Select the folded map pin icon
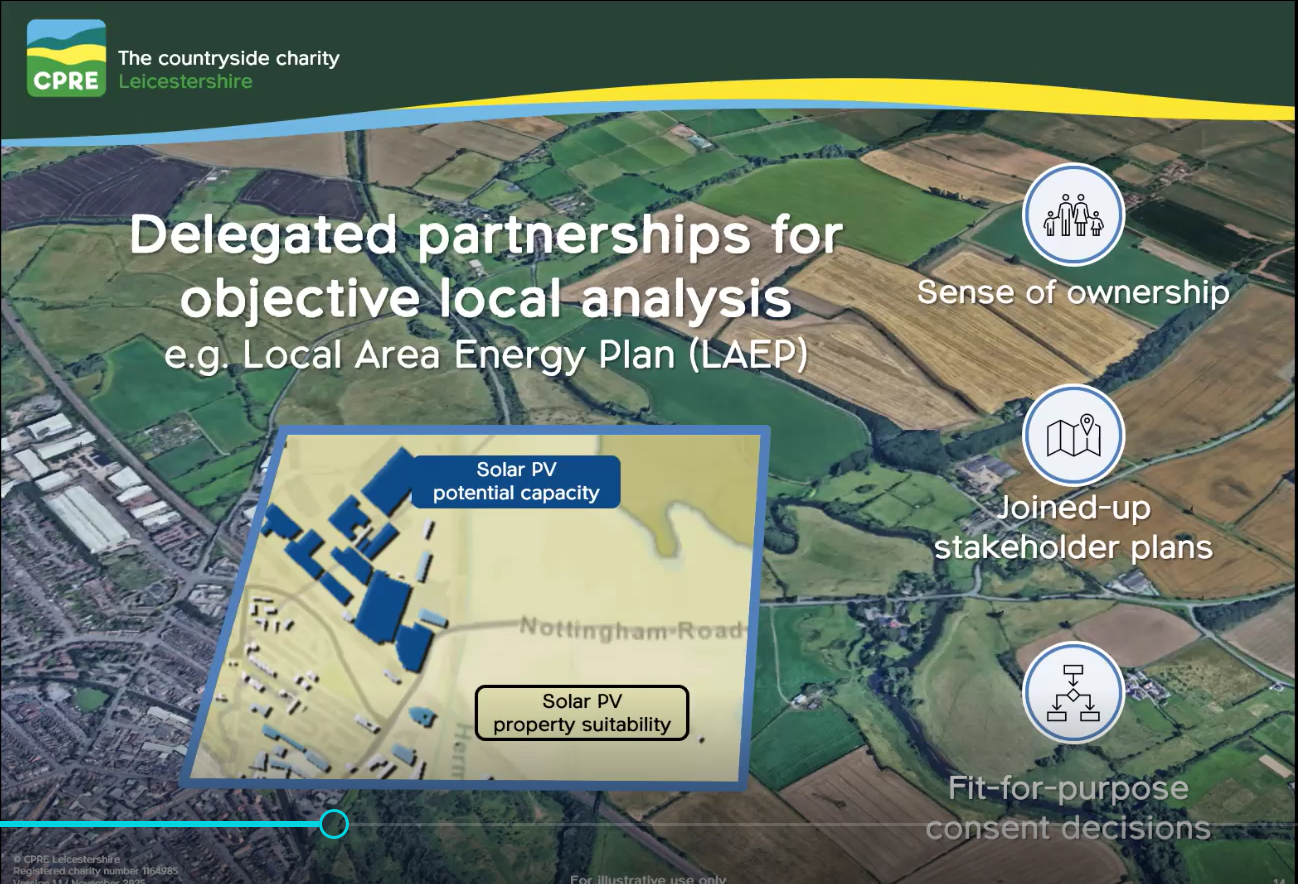The width and height of the screenshot is (1298, 884). pyautogui.click(x=1074, y=435)
